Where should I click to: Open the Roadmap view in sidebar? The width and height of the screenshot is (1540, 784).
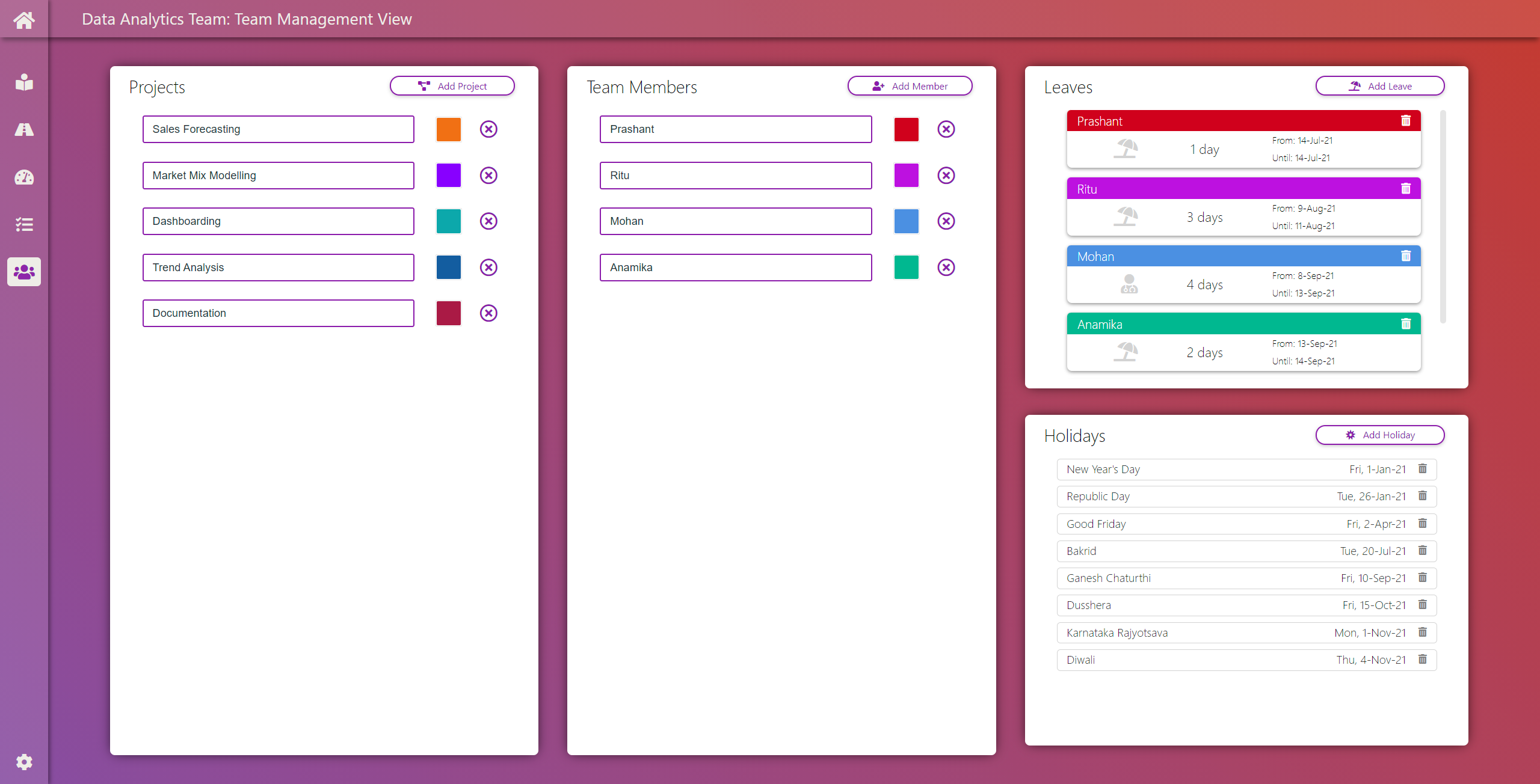coord(23,129)
